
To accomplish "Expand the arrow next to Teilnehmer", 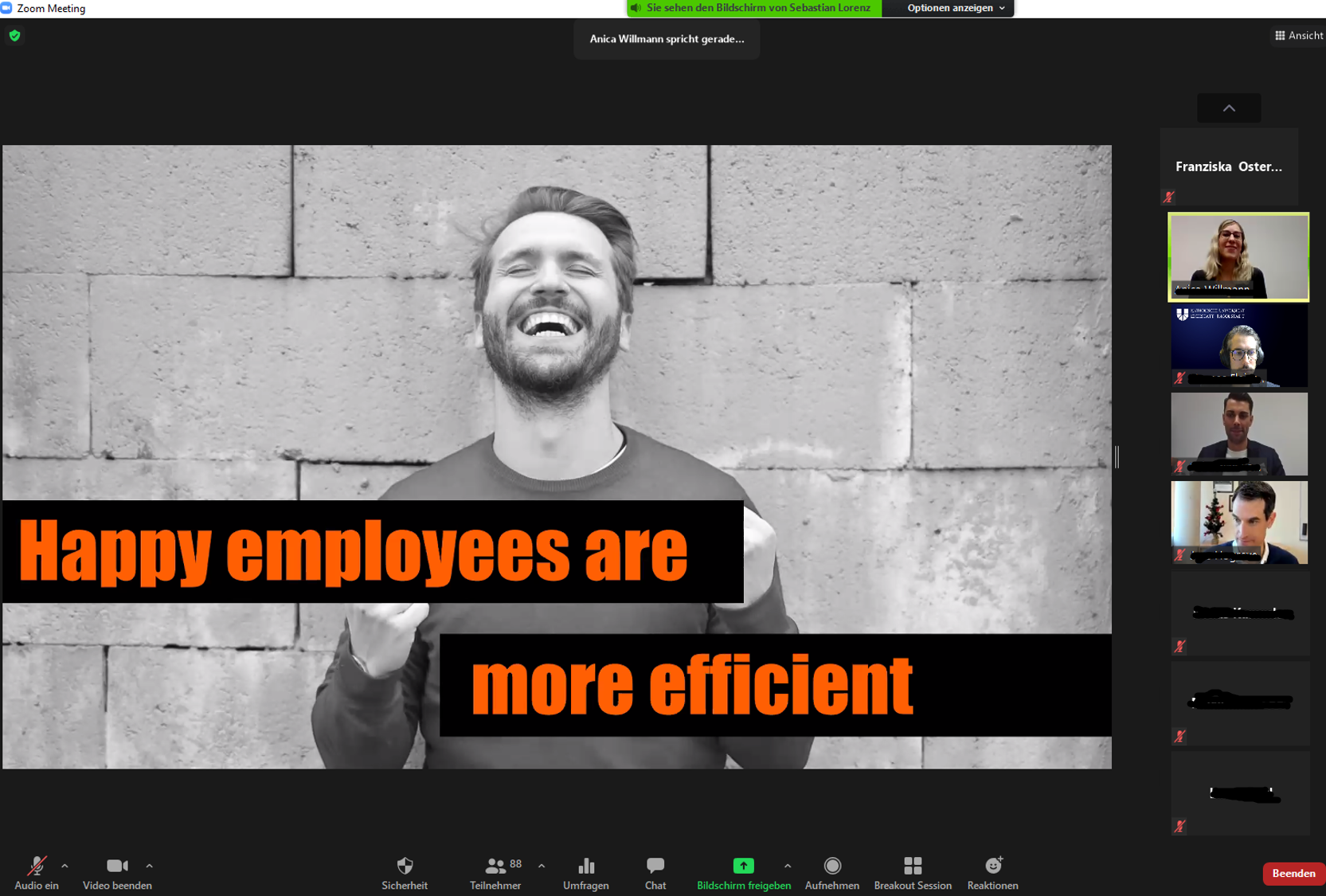I will [x=542, y=866].
